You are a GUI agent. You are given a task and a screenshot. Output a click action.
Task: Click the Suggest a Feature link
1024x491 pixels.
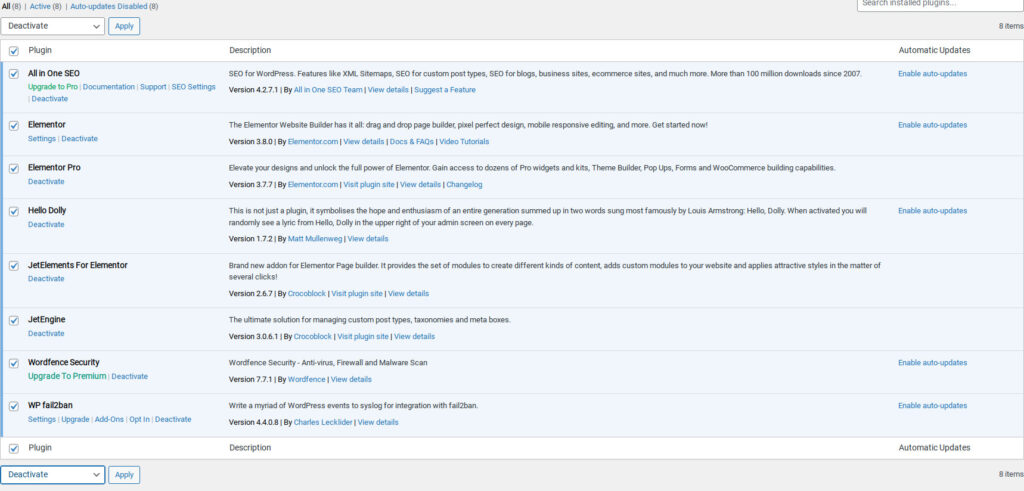coord(445,90)
